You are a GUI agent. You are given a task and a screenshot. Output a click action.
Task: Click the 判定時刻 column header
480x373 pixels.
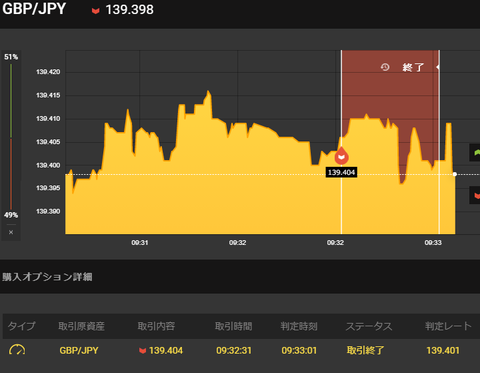299,326
